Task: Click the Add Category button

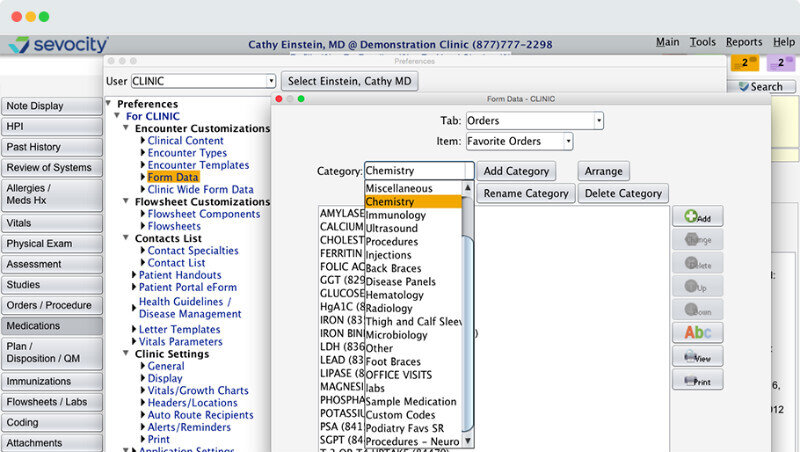Action: [x=515, y=171]
